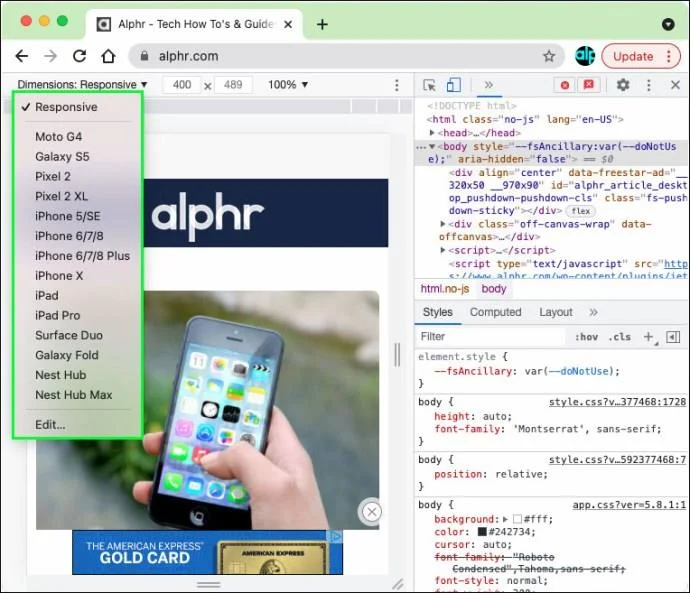Image resolution: width=690 pixels, height=593 pixels.
Task: Click the flex badge on the div
Action: click(580, 211)
